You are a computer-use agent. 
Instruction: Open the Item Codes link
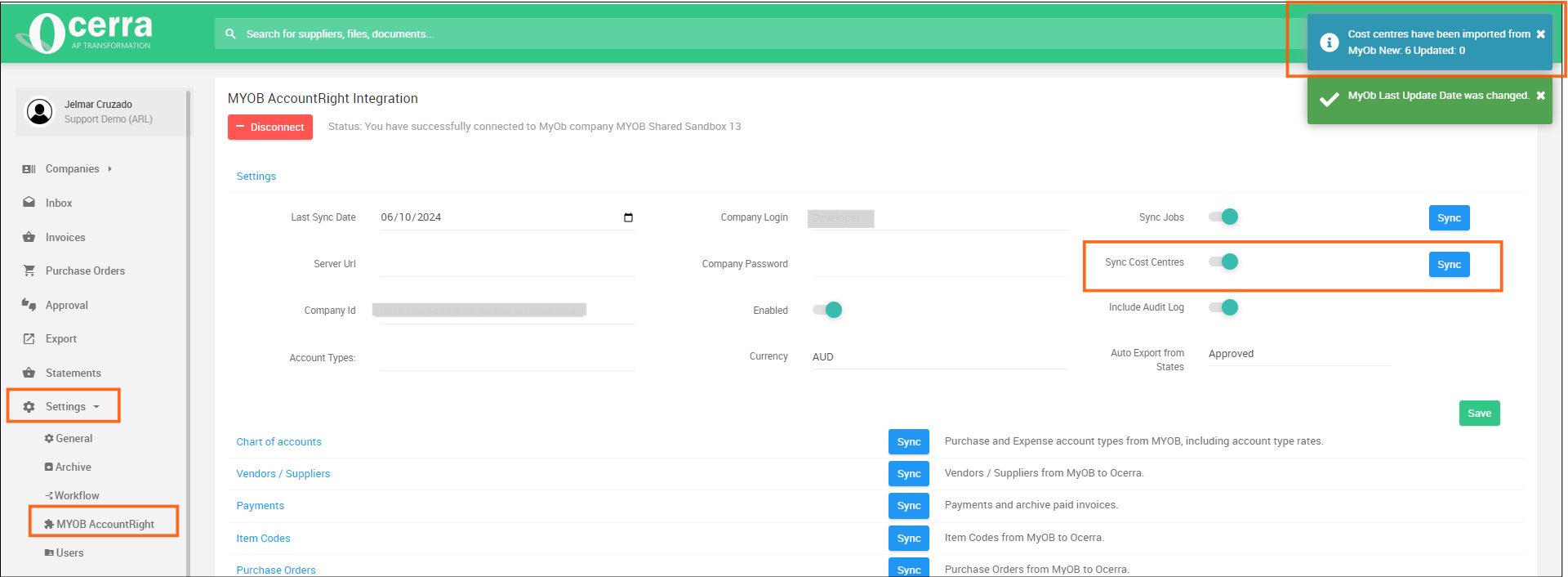[263, 539]
